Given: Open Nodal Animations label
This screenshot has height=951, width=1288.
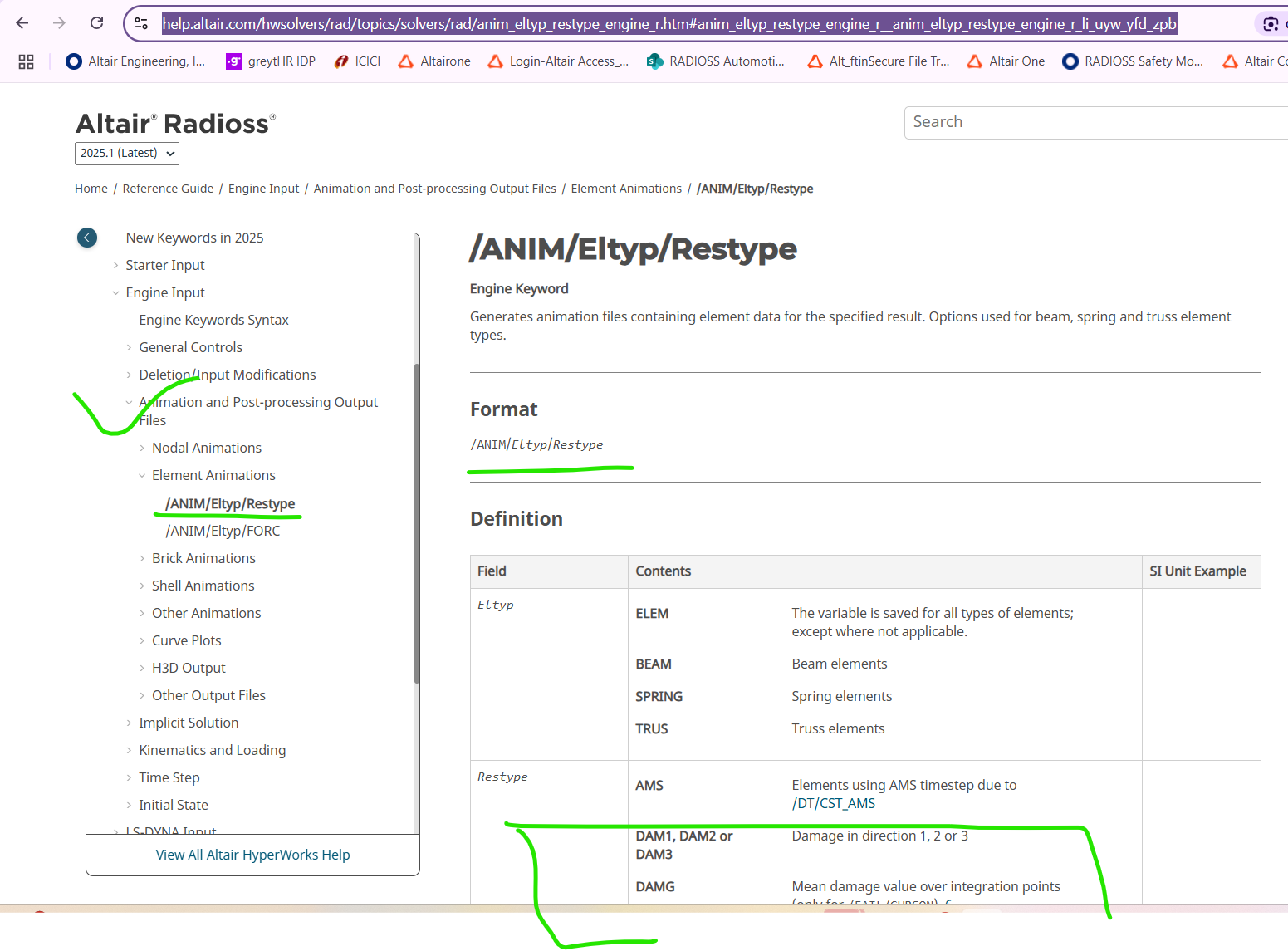Looking at the screenshot, I should [x=207, y=448].
